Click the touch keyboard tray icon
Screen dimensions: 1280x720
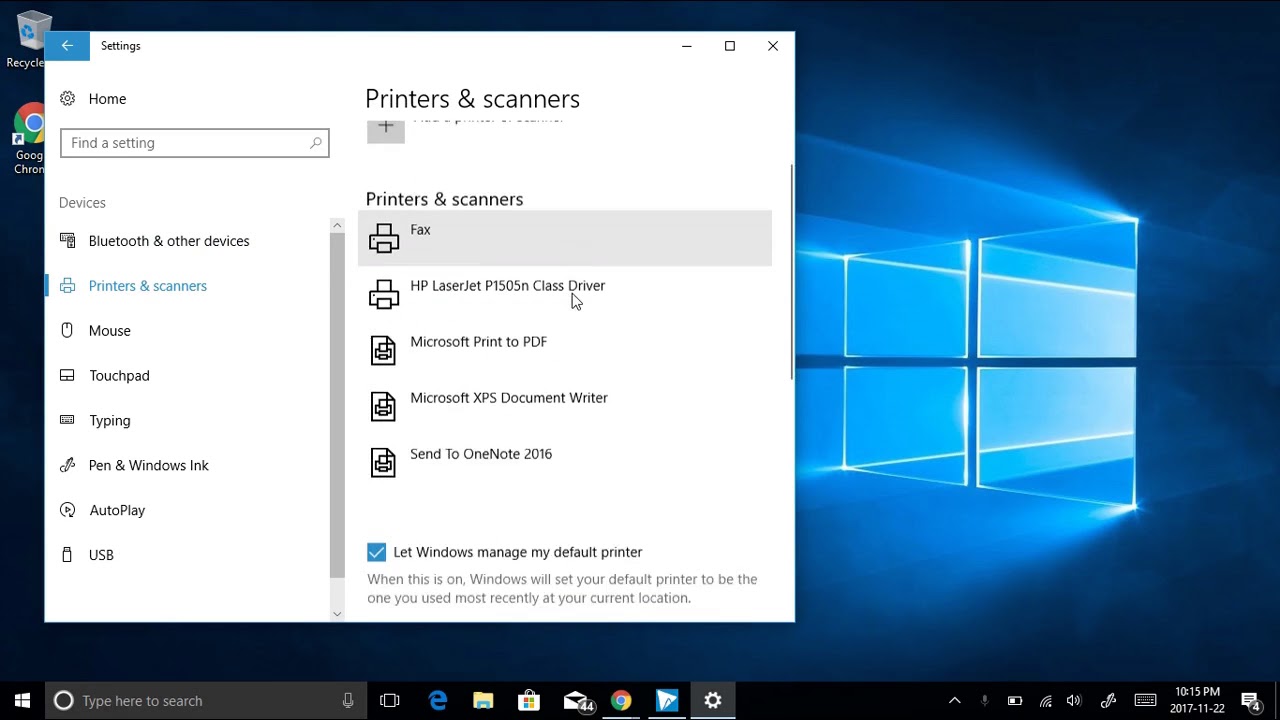(x=1146, y=701)
